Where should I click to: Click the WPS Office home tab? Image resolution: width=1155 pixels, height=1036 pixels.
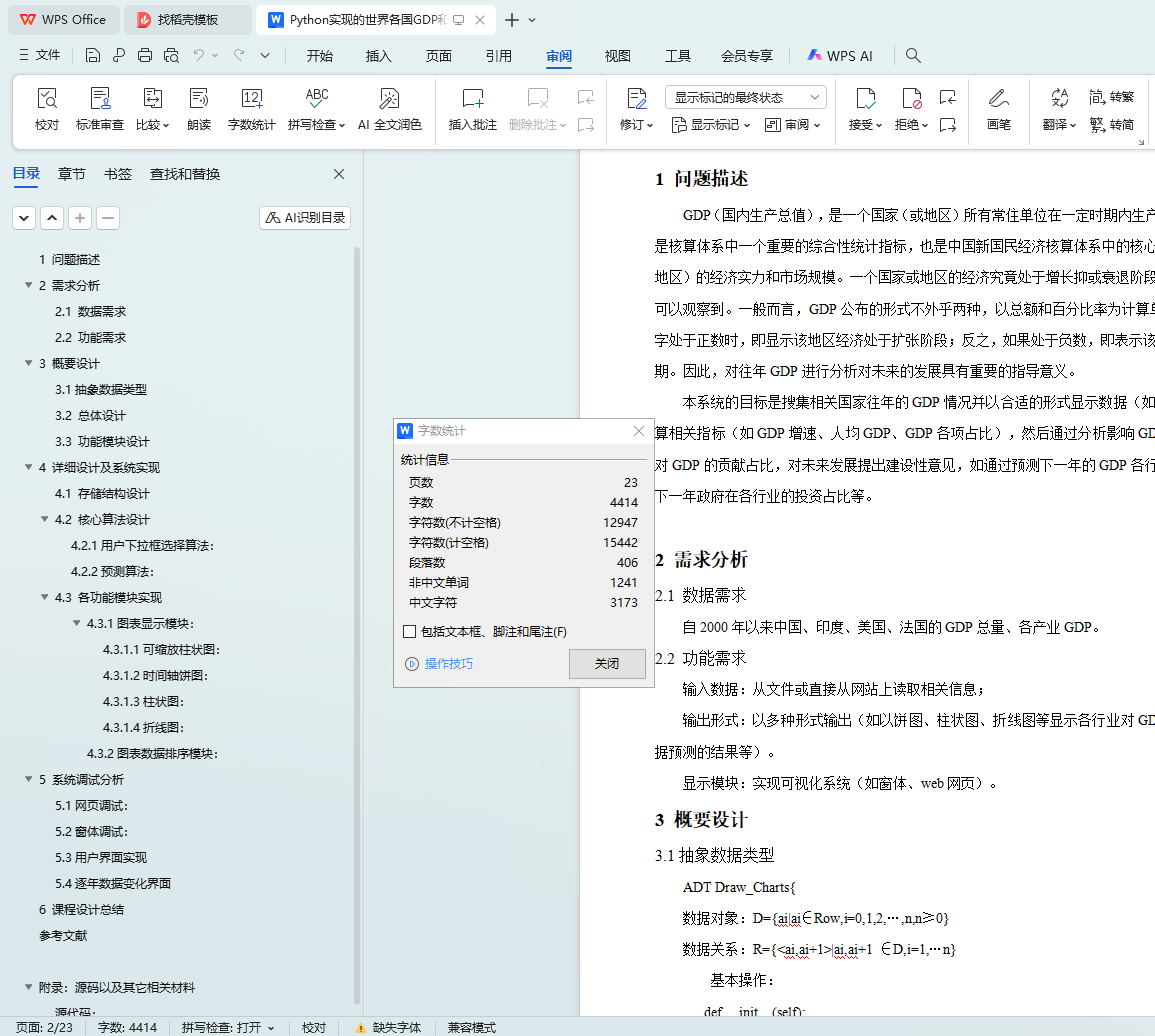63,20
